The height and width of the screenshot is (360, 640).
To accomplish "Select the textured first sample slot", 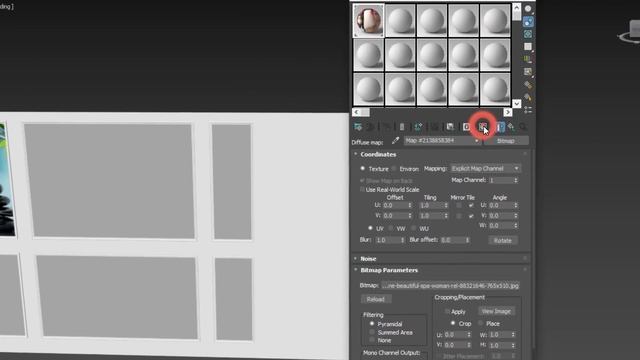I will (x=368, y=20).
